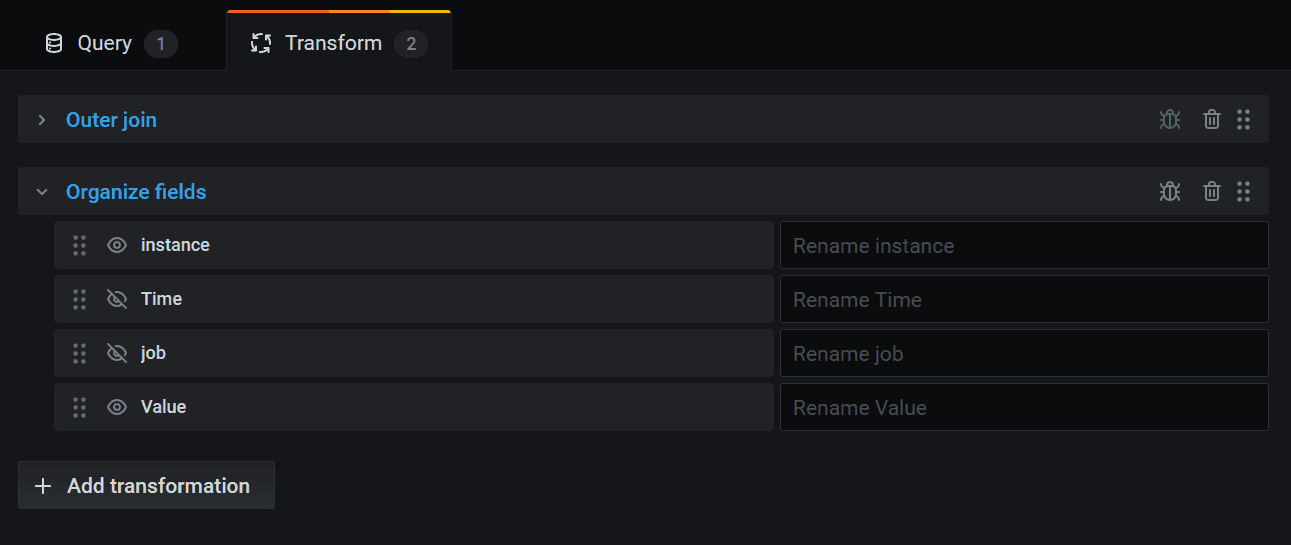Hide the instance field
Screen dimensions: 1291x545
[x=117, y=246]
